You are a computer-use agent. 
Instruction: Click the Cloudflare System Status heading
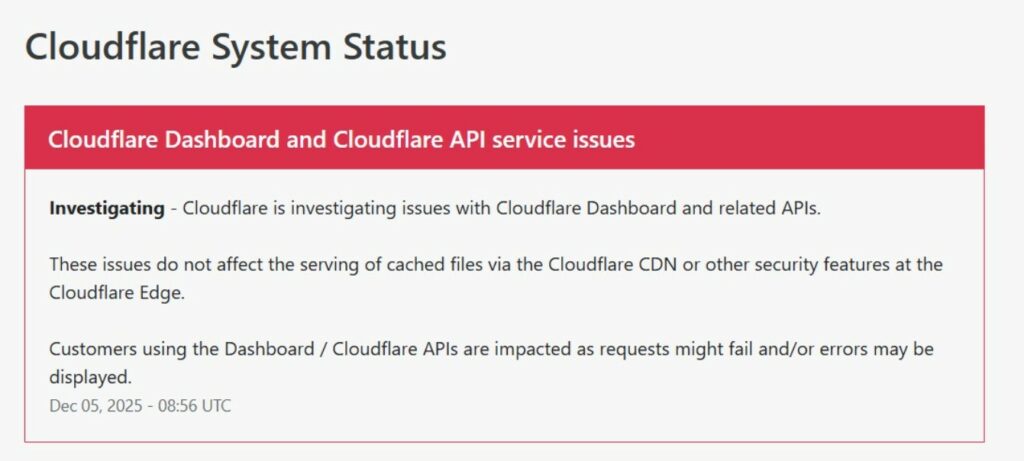pyautogui.click(x=235, y=47)
